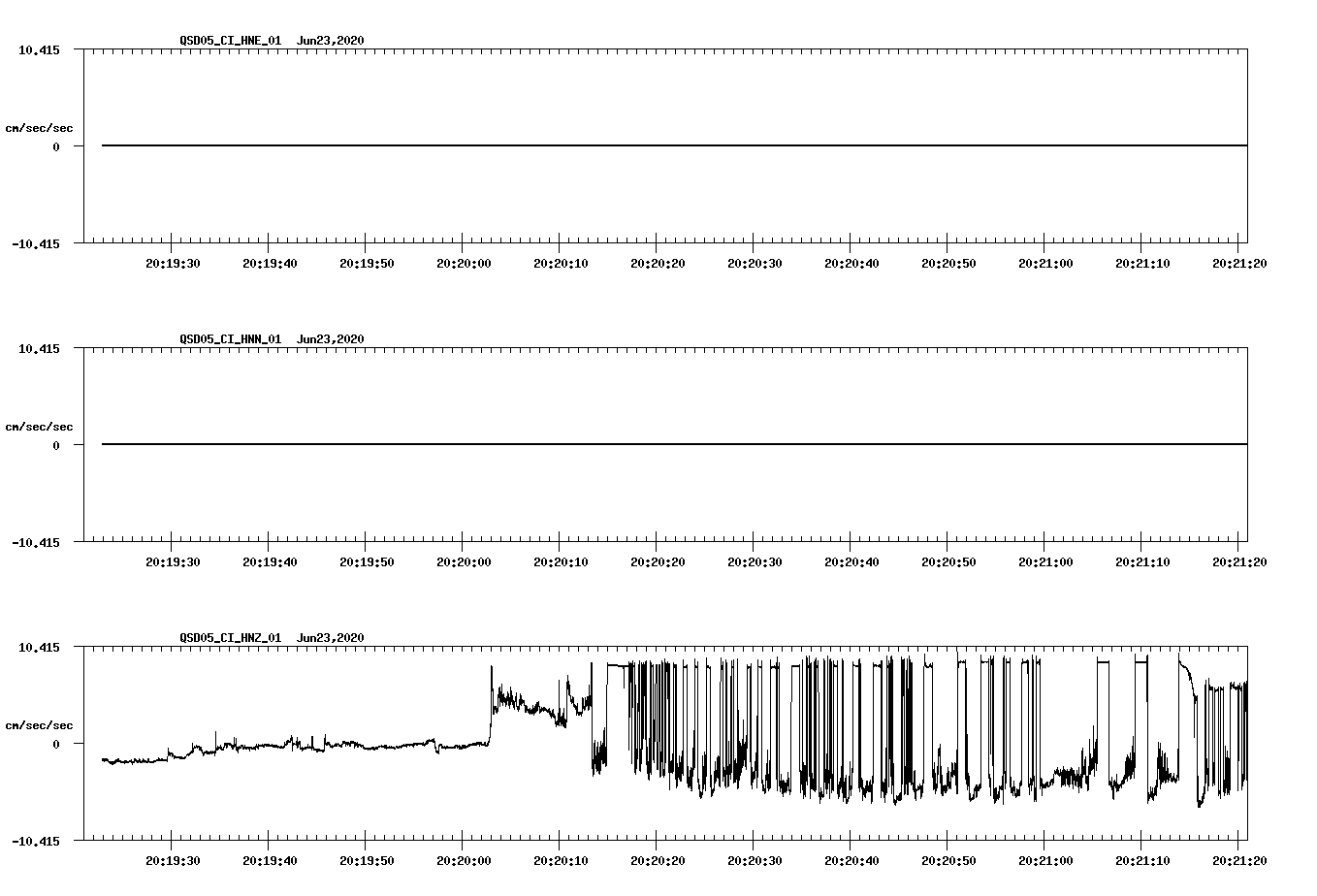Click the 20:20:10 time label under HNN plot

pos(561,562)
